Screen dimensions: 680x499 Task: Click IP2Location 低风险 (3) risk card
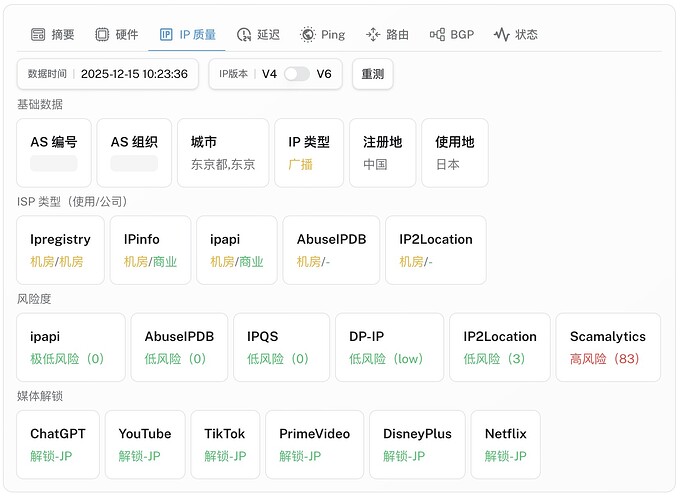coord(500,347)
